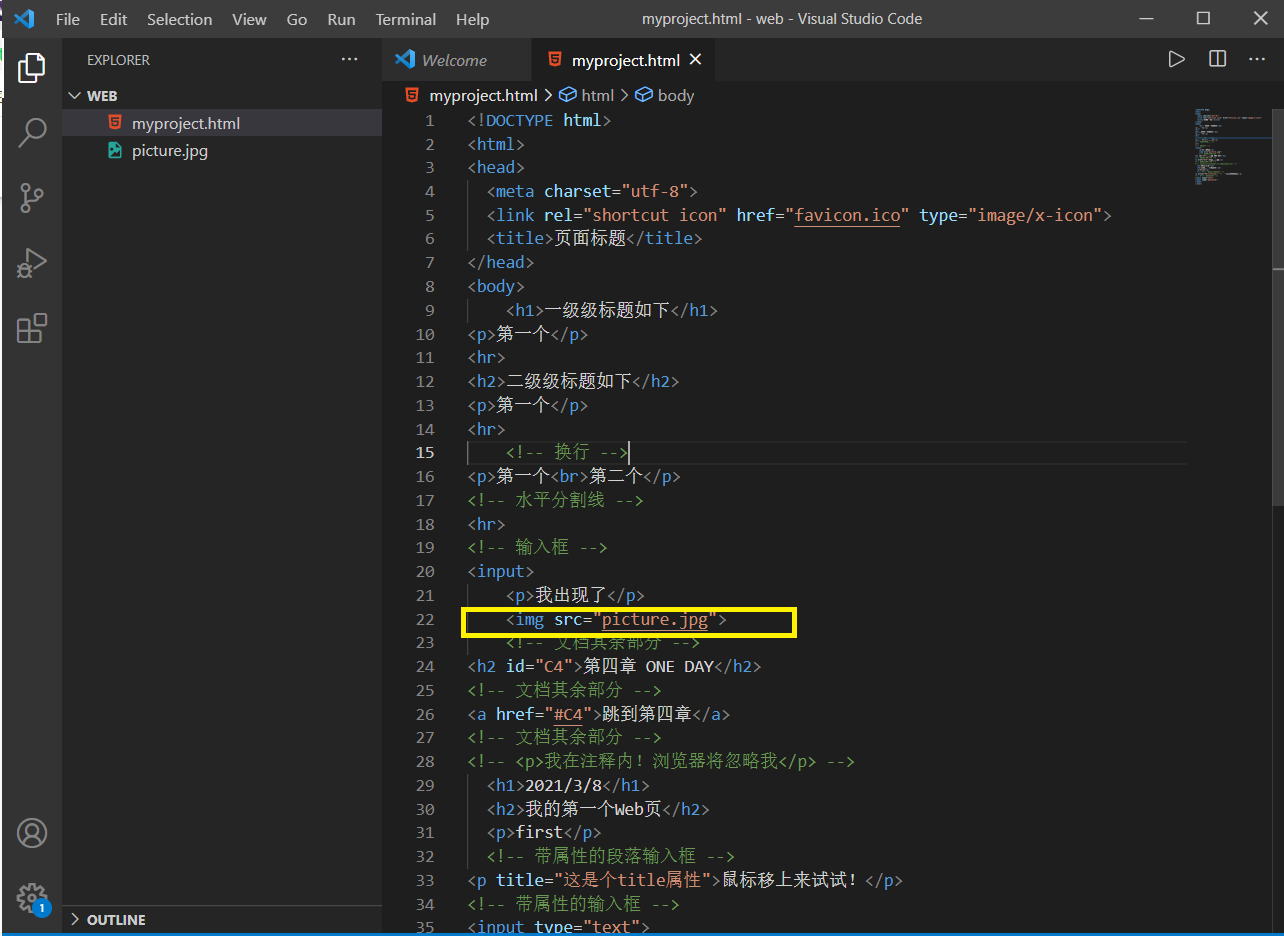
Task: Open the Terminal menu
Action: [406, 19]
